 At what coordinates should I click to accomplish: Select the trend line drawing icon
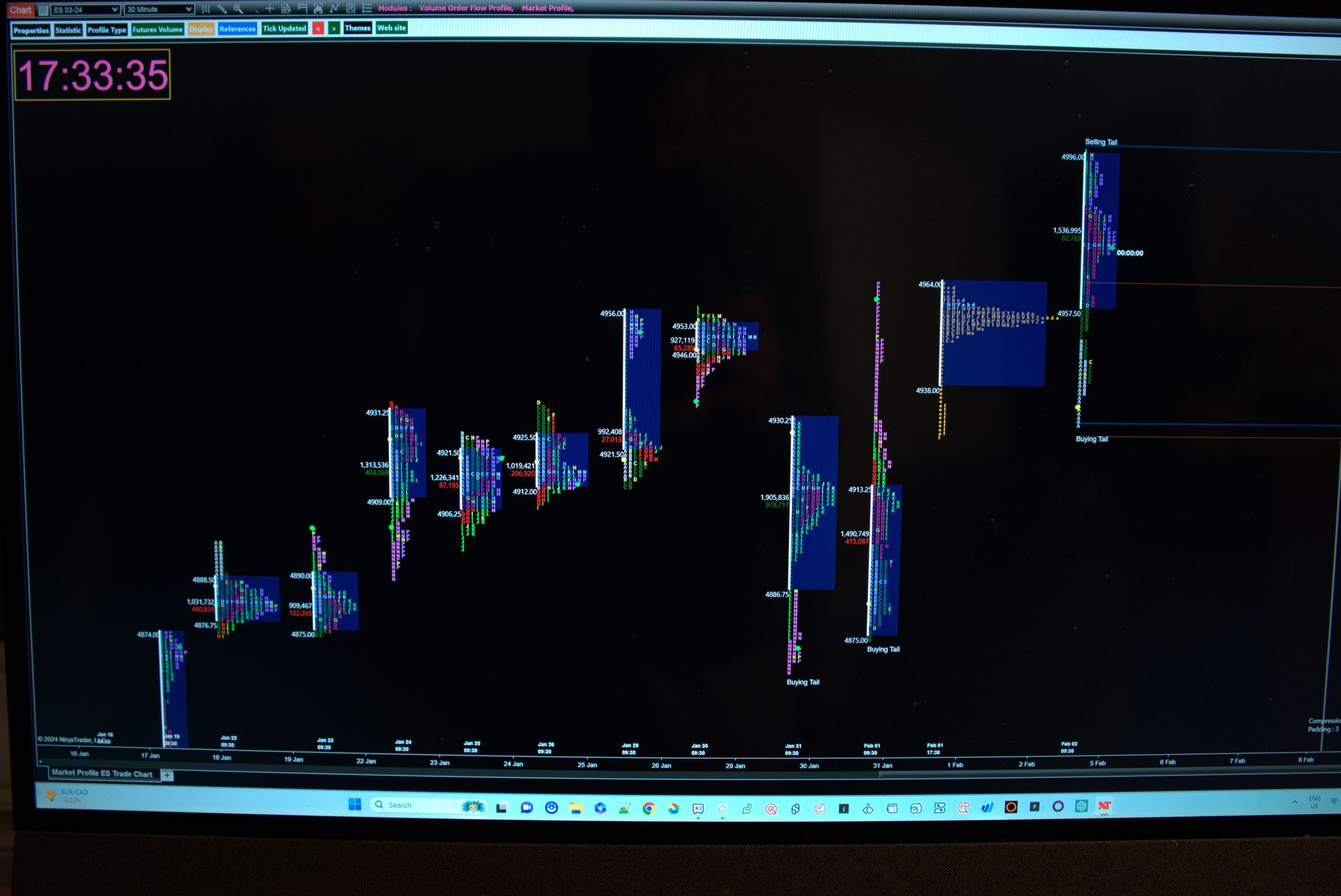click(x=255, y=9)
